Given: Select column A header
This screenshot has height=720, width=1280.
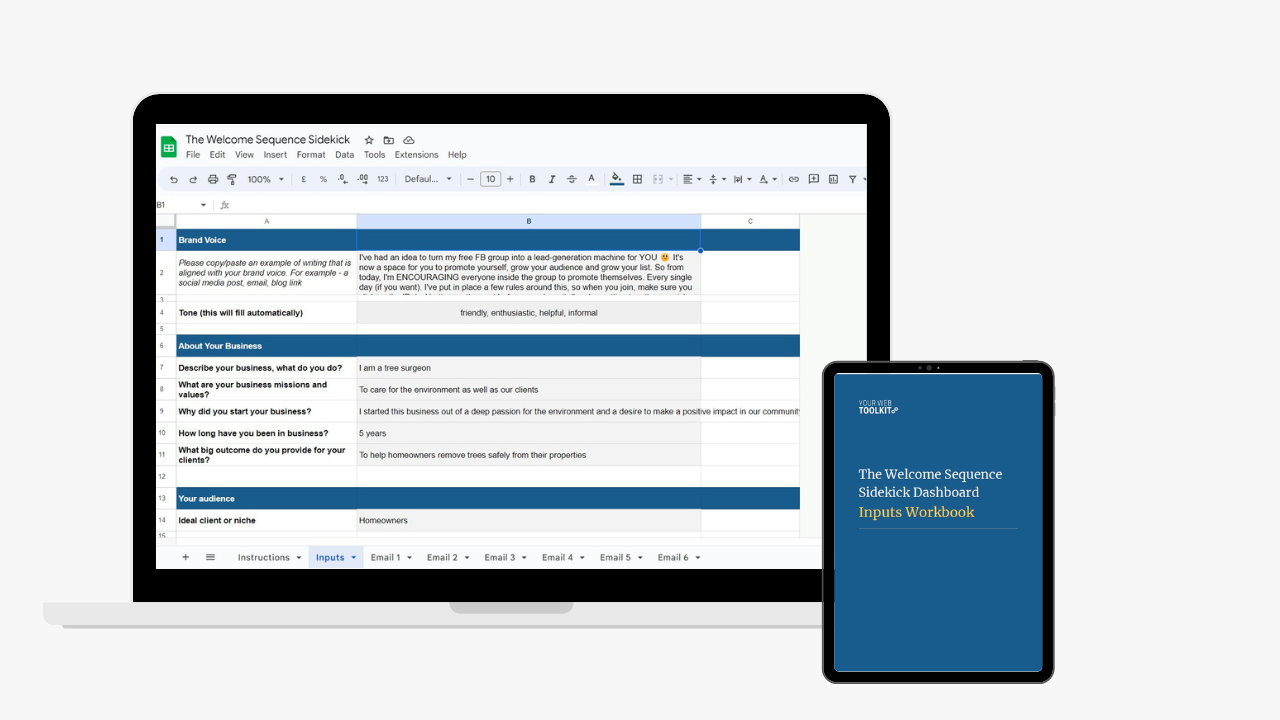Looking at the screenshot, I should pos(266,221).
